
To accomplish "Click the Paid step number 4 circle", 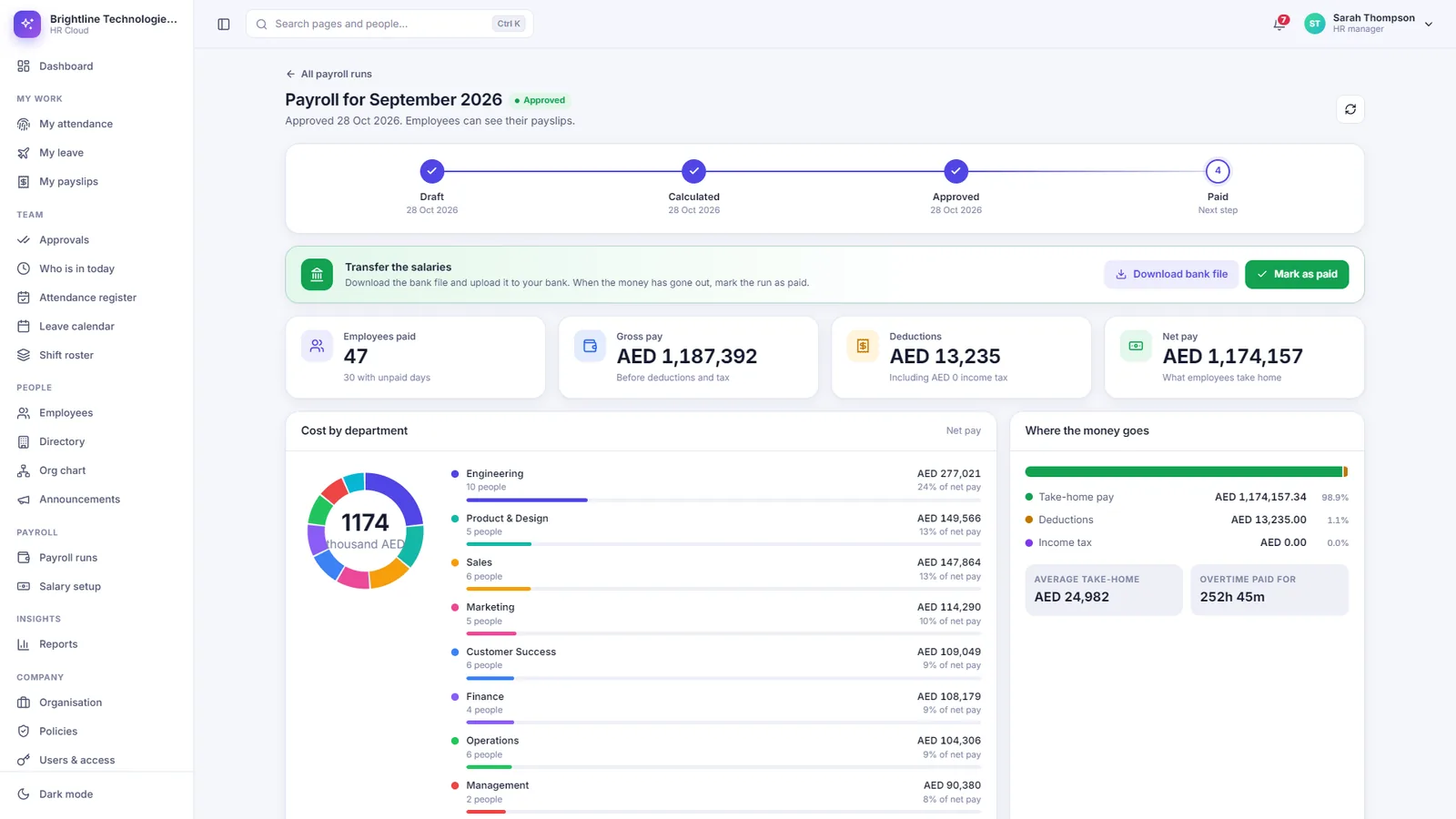I will pyautogui.click(x=1218, y=171).
